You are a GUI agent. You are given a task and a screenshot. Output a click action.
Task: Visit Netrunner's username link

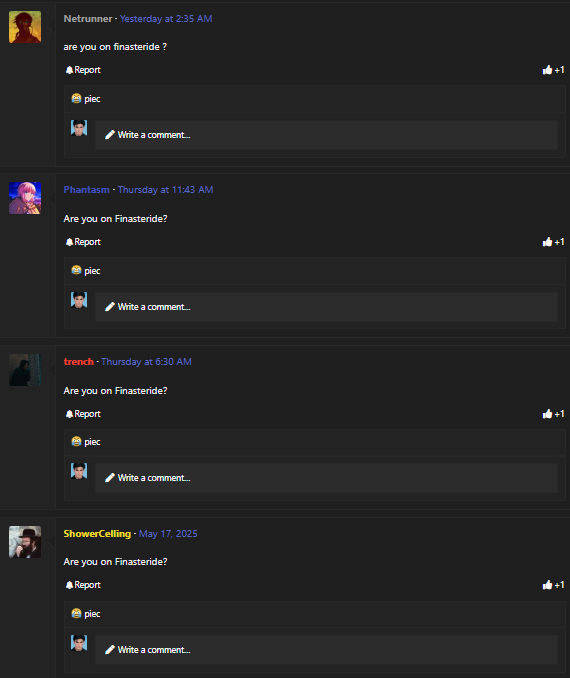(88, 19)
